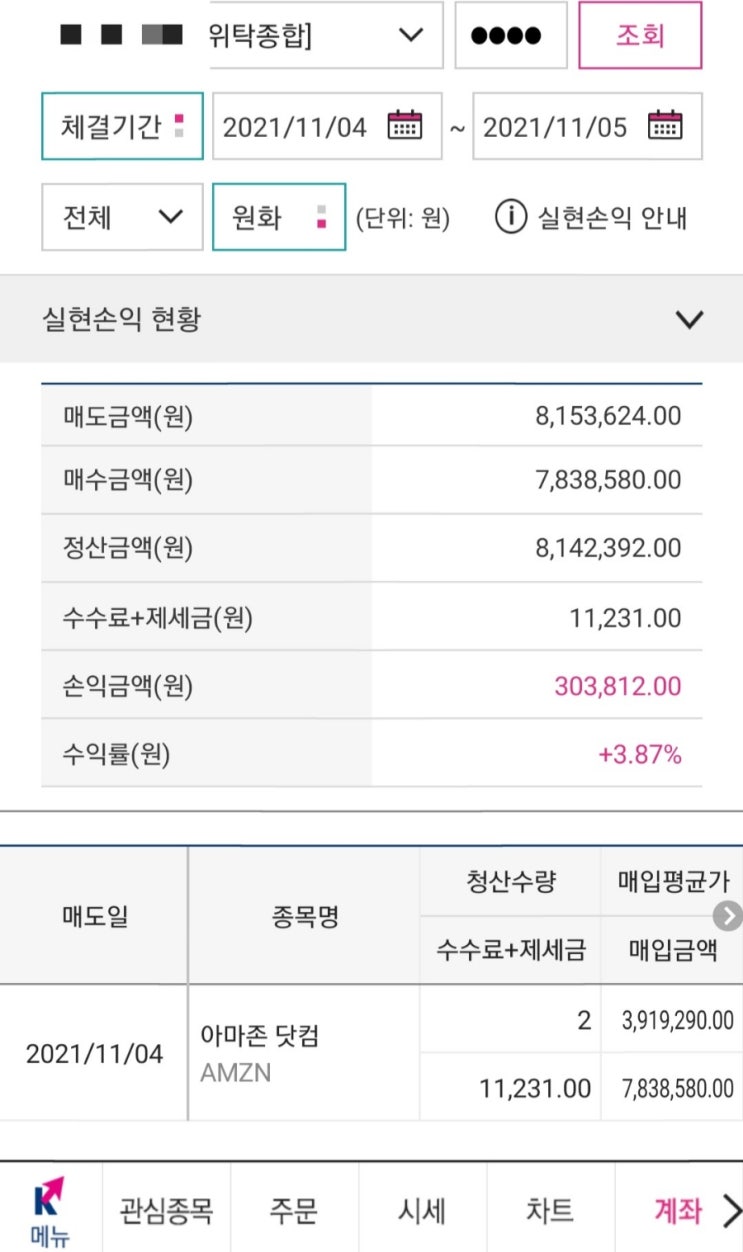The width and height of the screenshot is (743, 1252).
Task: Open the 전체 filter dropdown
Action: (122, 217)
